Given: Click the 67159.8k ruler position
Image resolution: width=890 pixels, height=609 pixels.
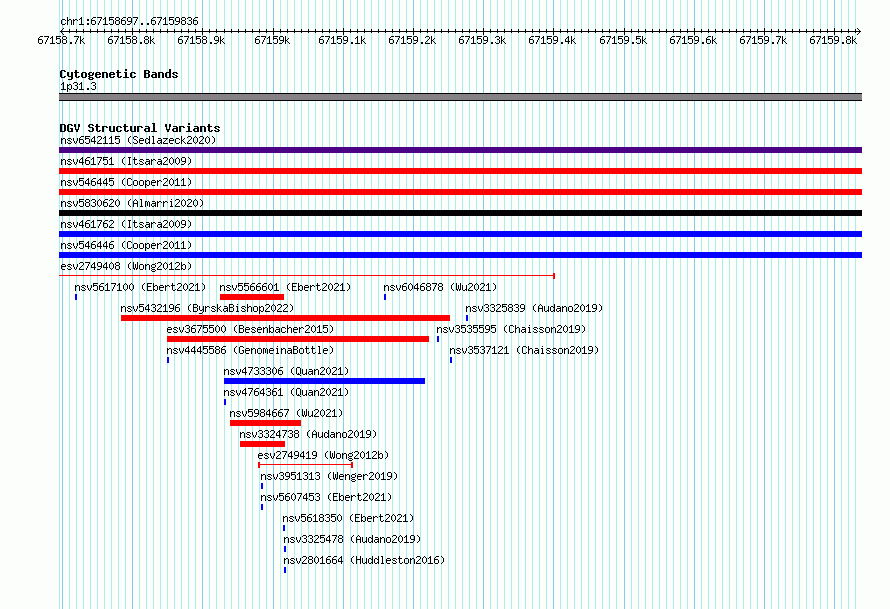Looking at the screenshot, I should [x=833, y=40].
